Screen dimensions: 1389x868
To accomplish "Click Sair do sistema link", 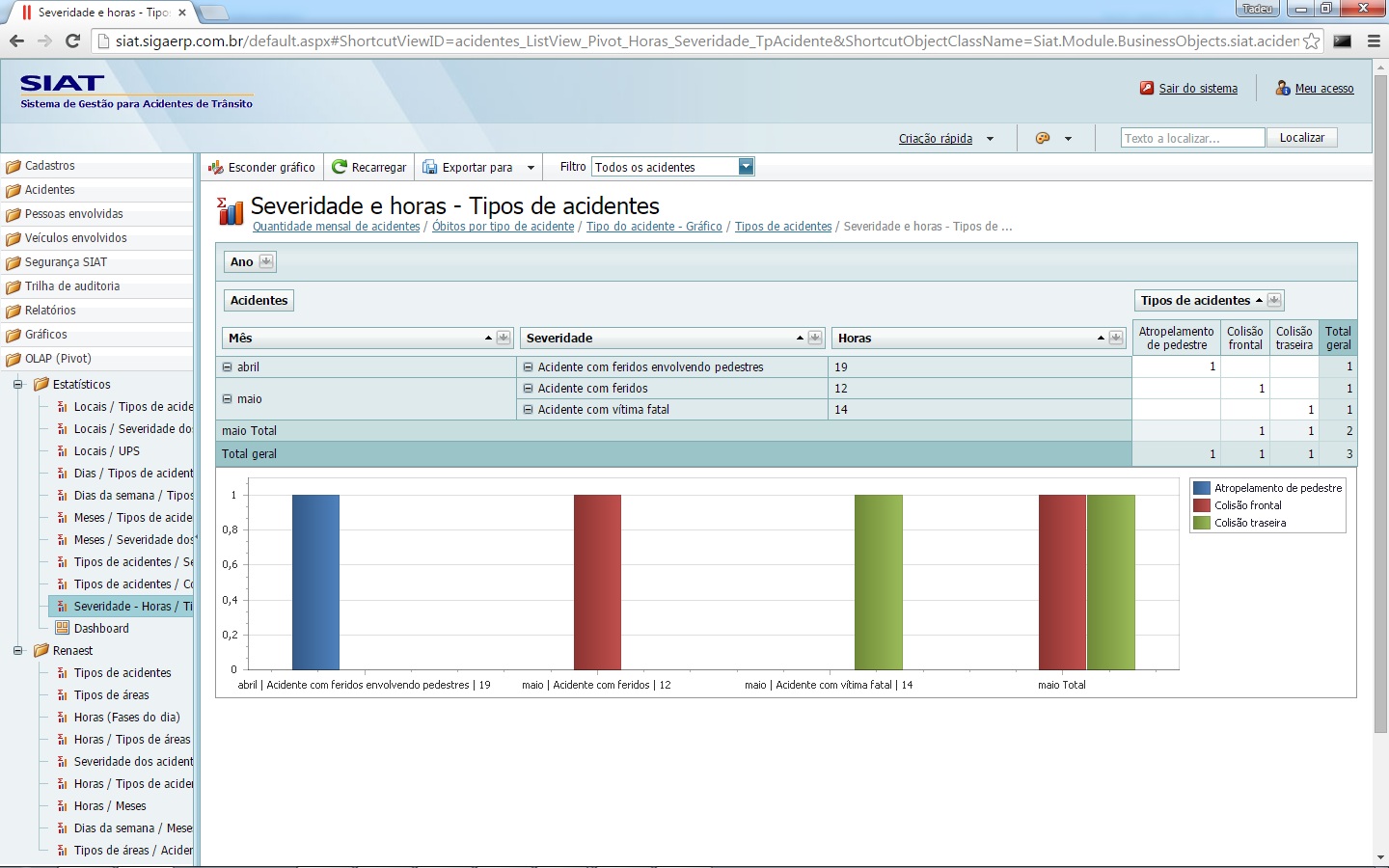I will click(x=1198, y=88).
